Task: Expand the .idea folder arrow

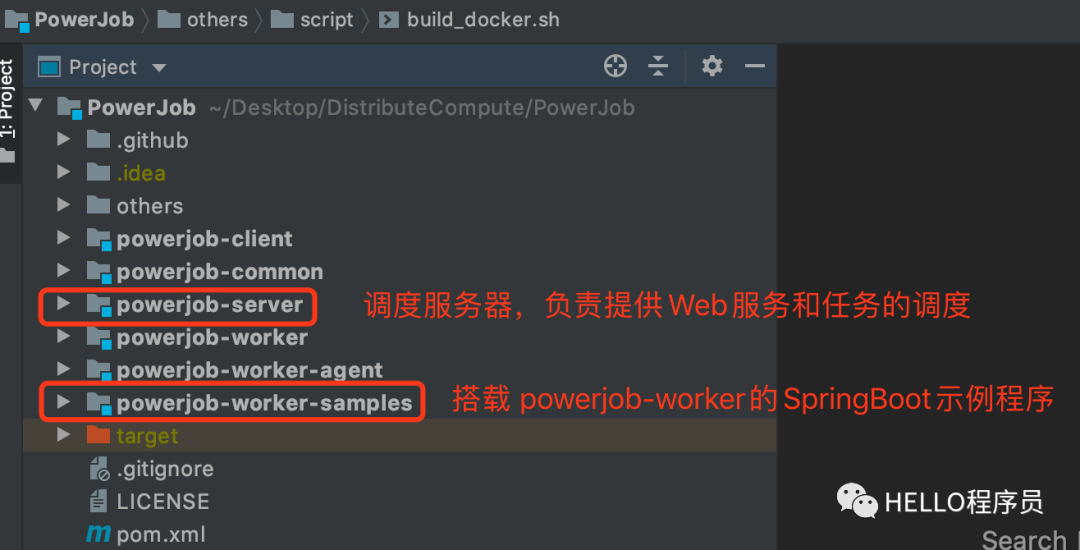Action: point(63,172)
